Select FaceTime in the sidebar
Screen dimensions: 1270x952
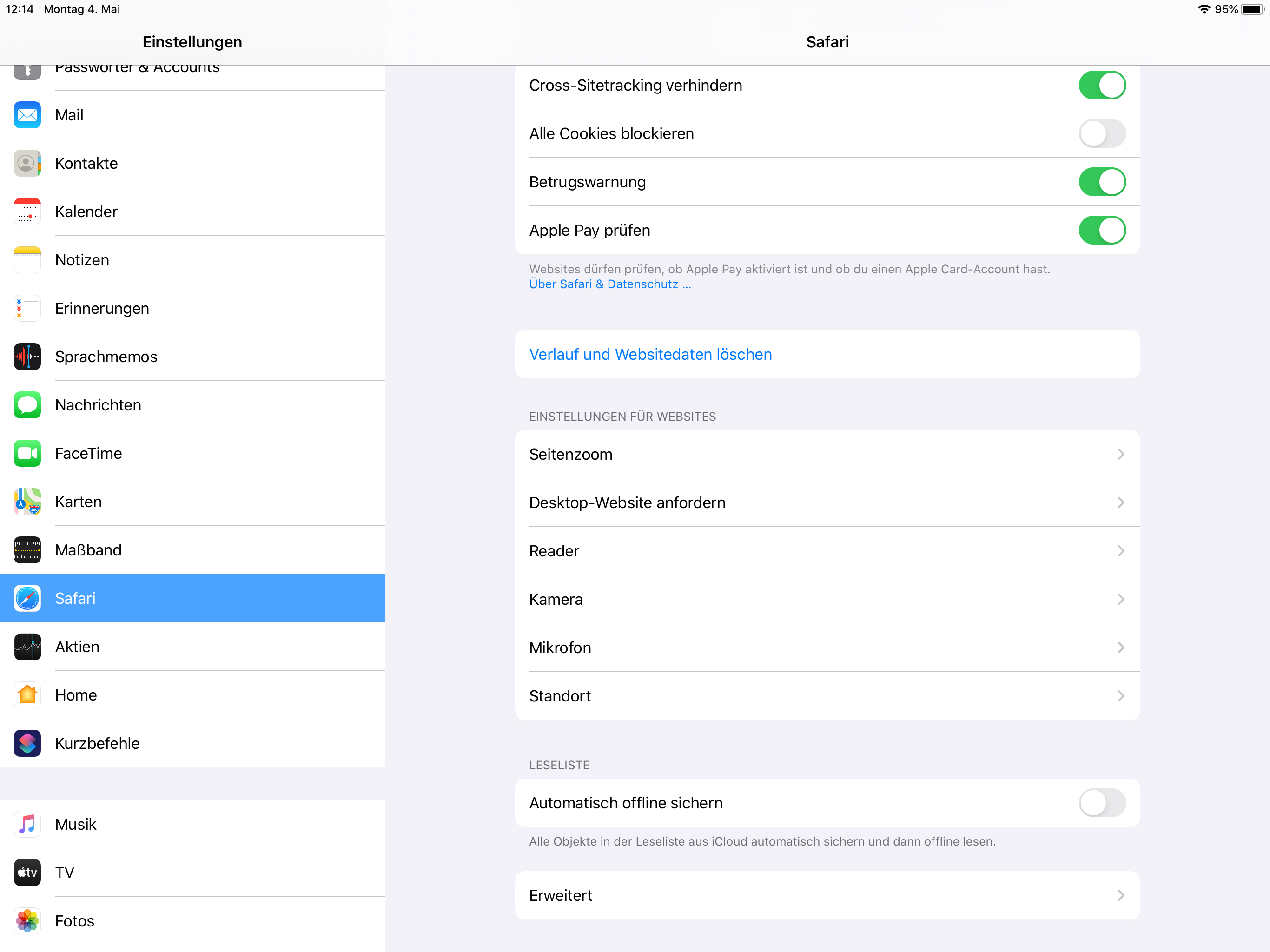(192, 453)
